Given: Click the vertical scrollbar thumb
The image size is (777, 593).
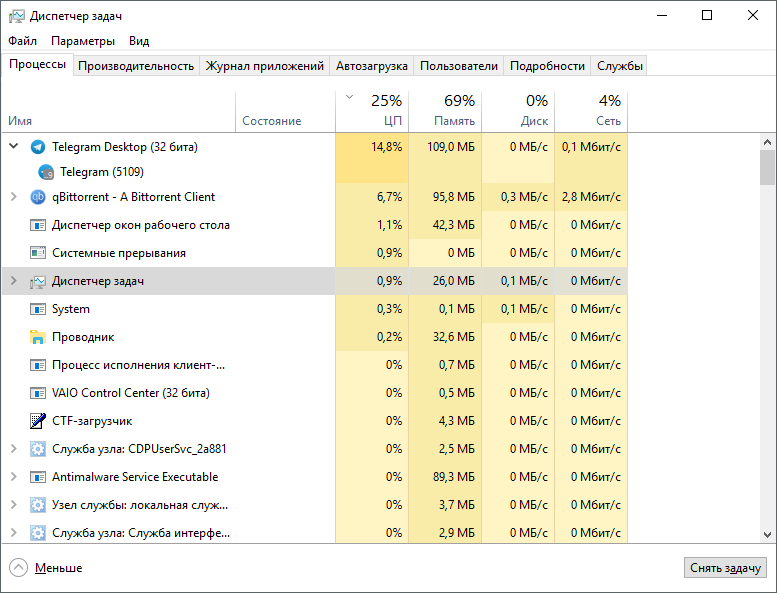Looking at the screenshot, I should [x=767, y=167].
